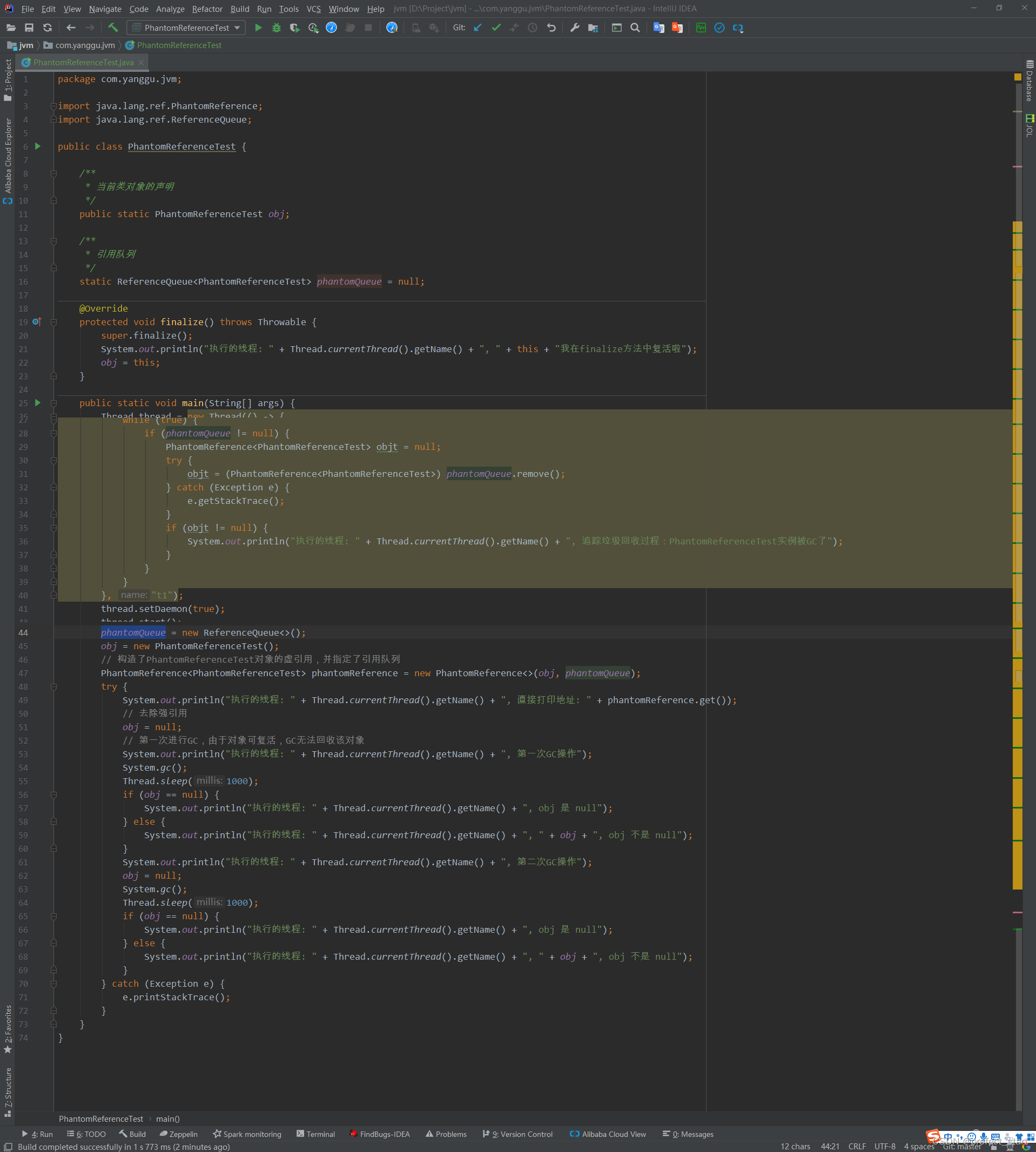Select the PhantomReferenceTest.java editor tab
Screen dimensions: 1036x1152
pos(83,63)
